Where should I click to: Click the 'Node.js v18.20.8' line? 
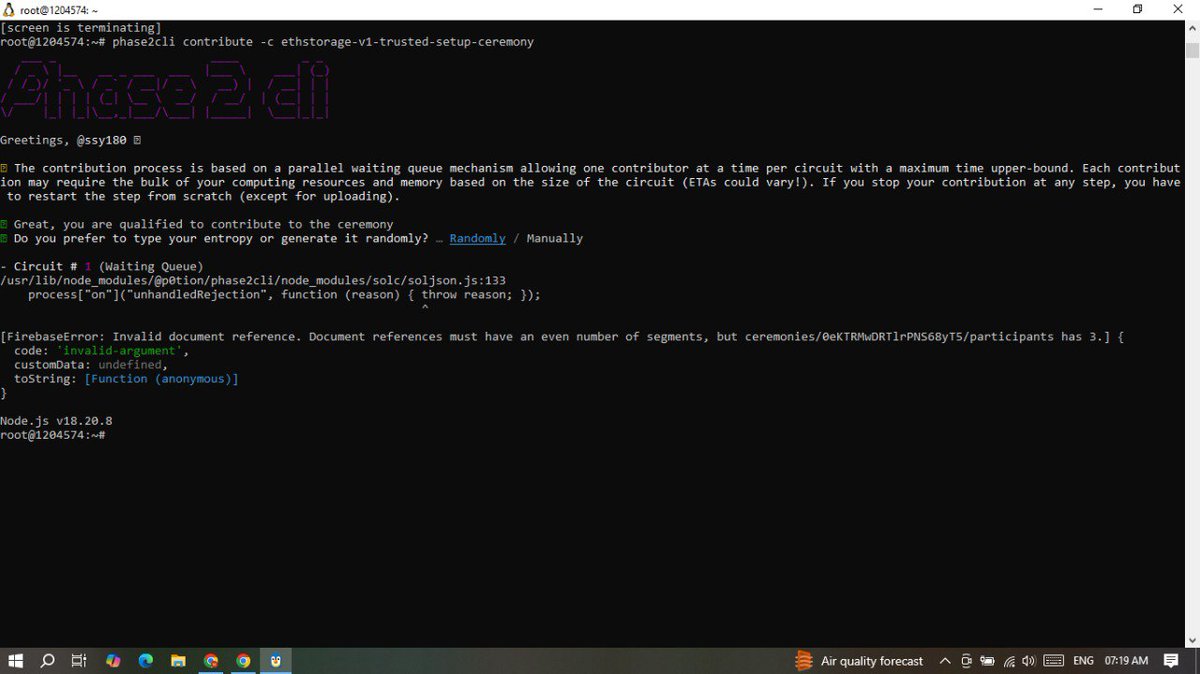pyautogui.click(x=56, y=421)
